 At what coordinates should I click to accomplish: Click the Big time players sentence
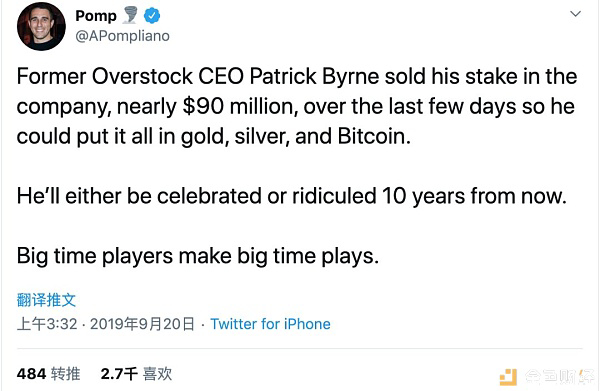[198, 256]
